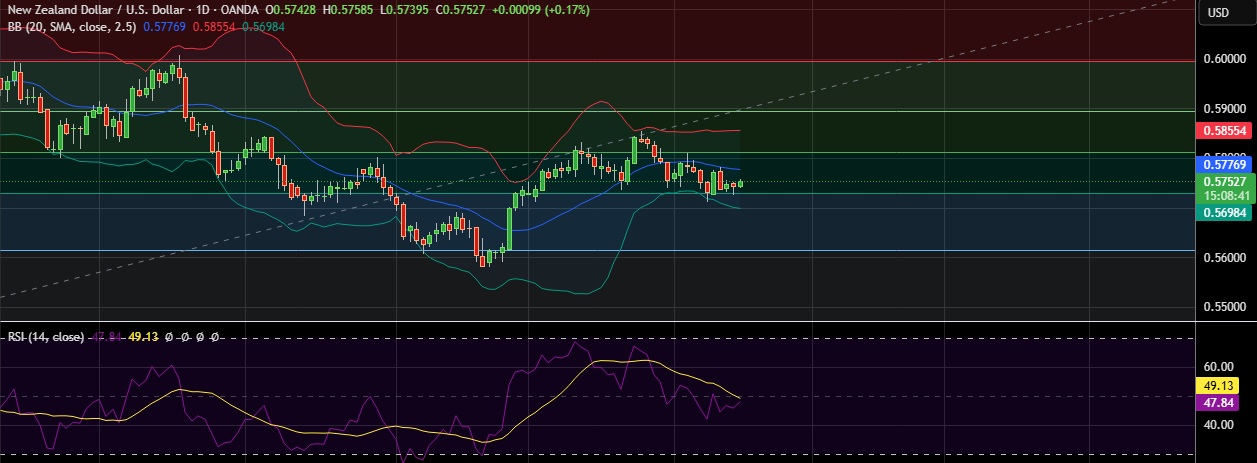1257x463 pixels.
Task: Click the blue 0.57769 basis price label
Action: (1222, 164)
